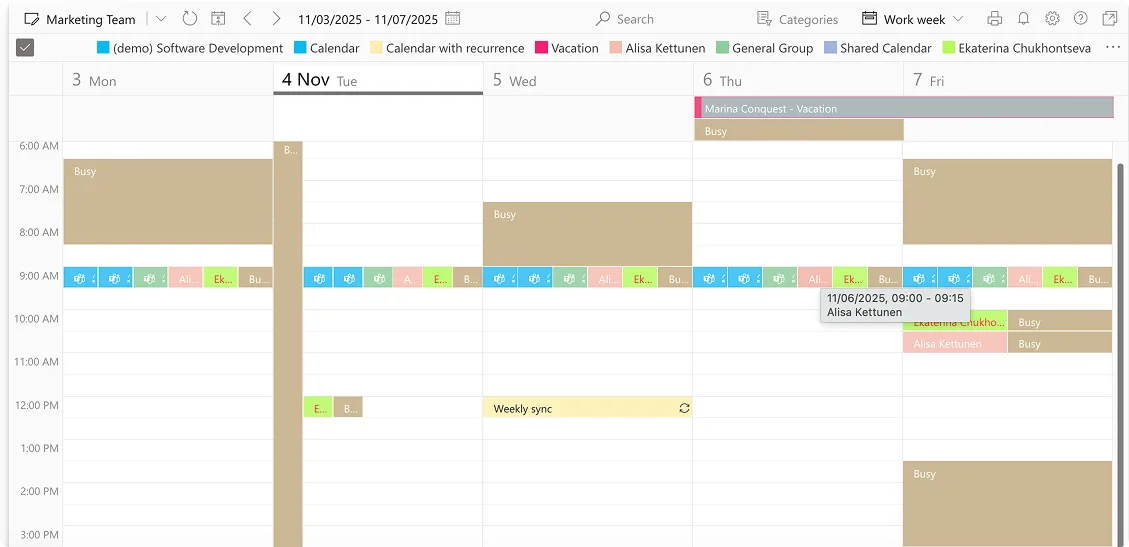Toggle Calendar with recurrence legend item

click(x=447, y=48)
